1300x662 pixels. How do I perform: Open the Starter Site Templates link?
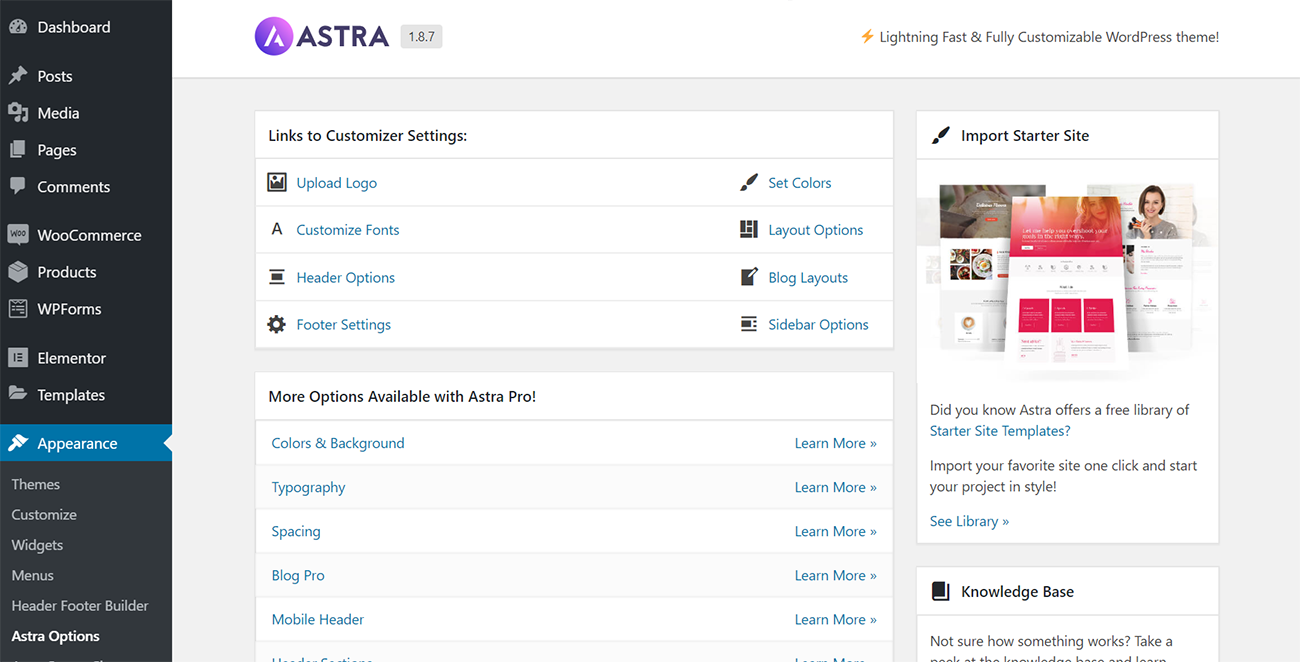pos(1000,431)
